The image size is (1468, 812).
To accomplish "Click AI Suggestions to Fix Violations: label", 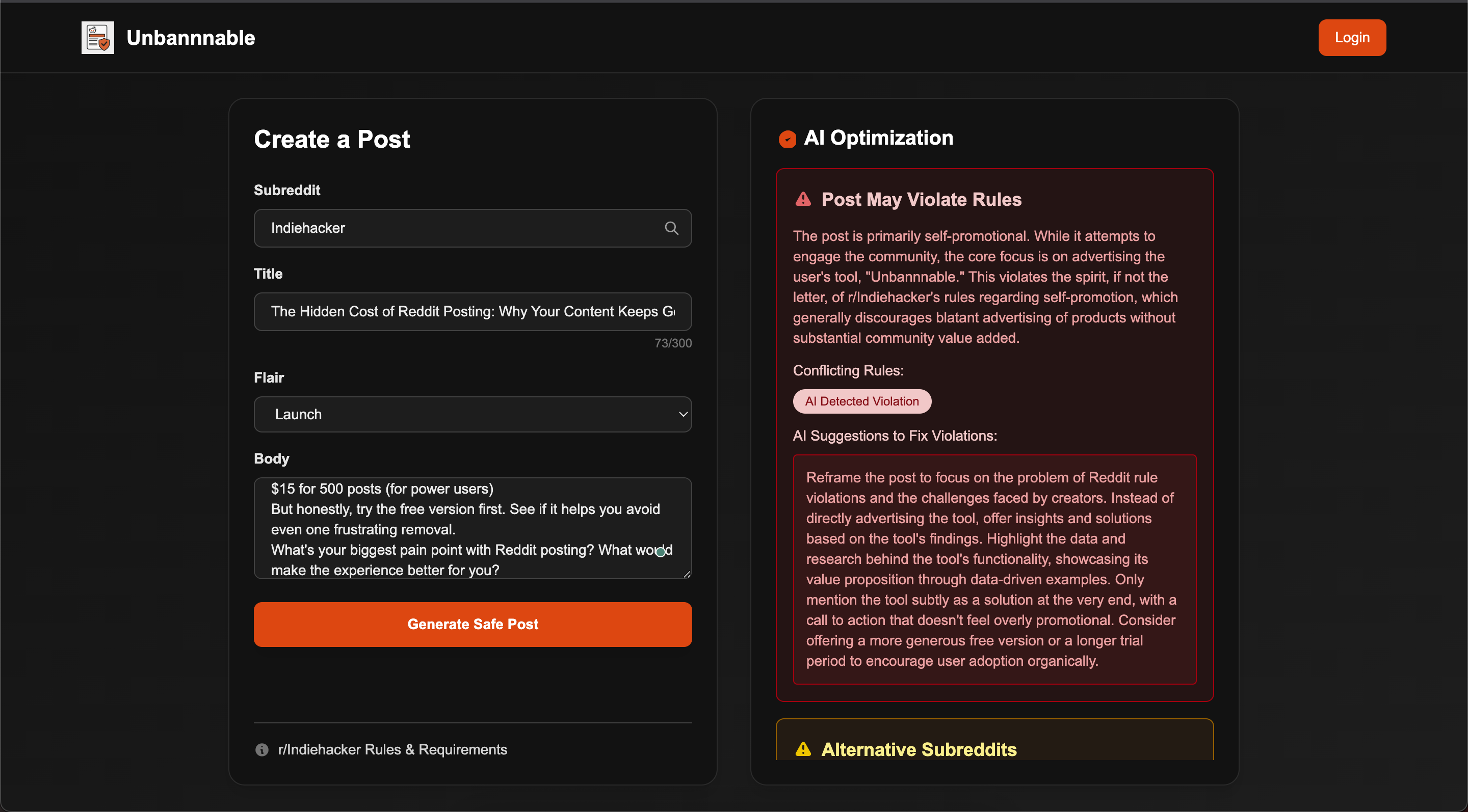I will pyautogui.click(x=895, y=436).
